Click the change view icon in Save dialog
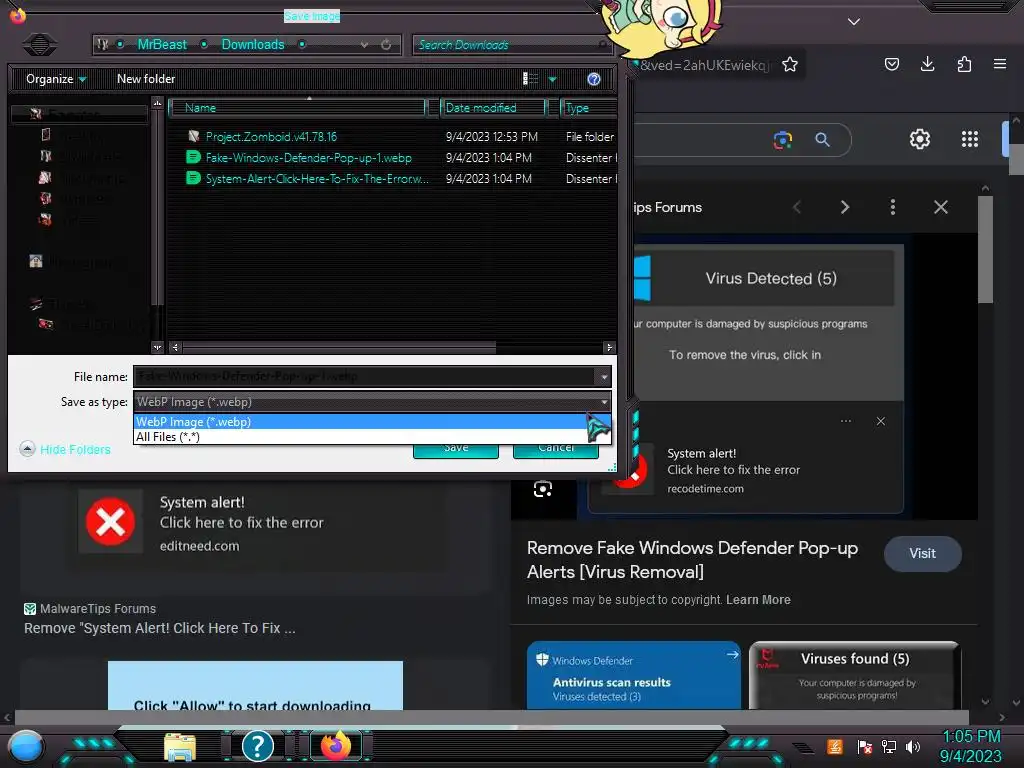Image resolution: width=1024 pixels, height=768 pixels. [x=530, y=79]
